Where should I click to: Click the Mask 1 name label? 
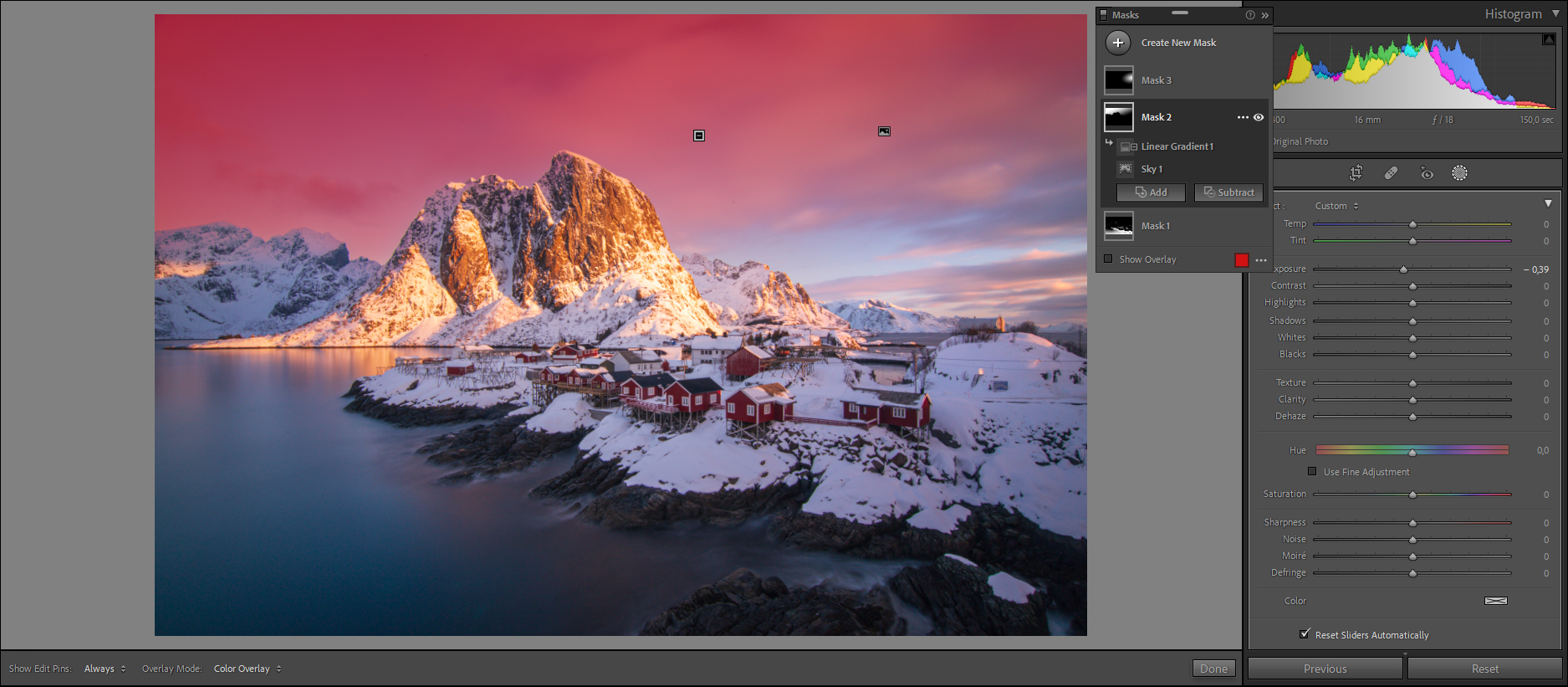(1156, 226)
